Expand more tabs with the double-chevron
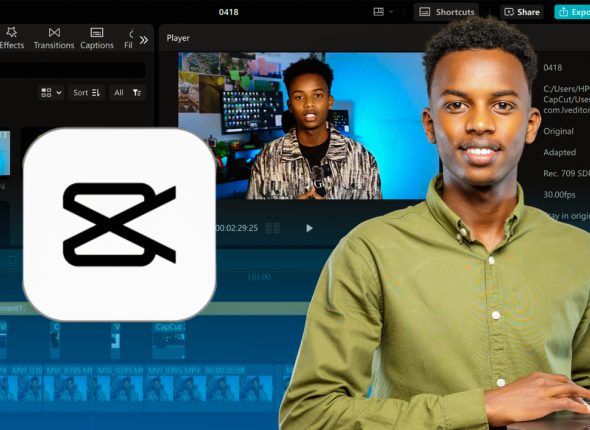Screen dimensions: 590x430 click(x=144, y=40)
